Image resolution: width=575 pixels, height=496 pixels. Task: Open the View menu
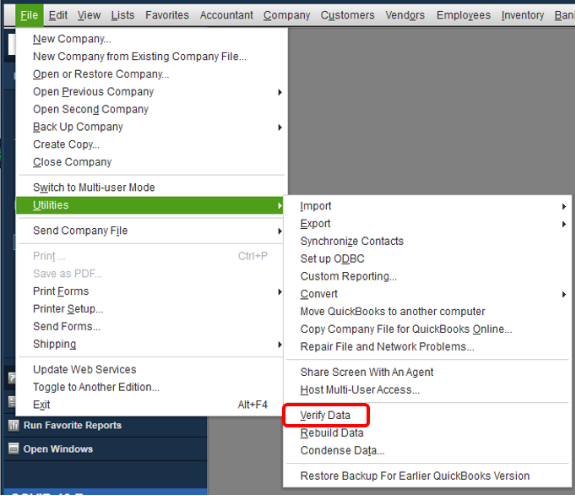[89, 15]
